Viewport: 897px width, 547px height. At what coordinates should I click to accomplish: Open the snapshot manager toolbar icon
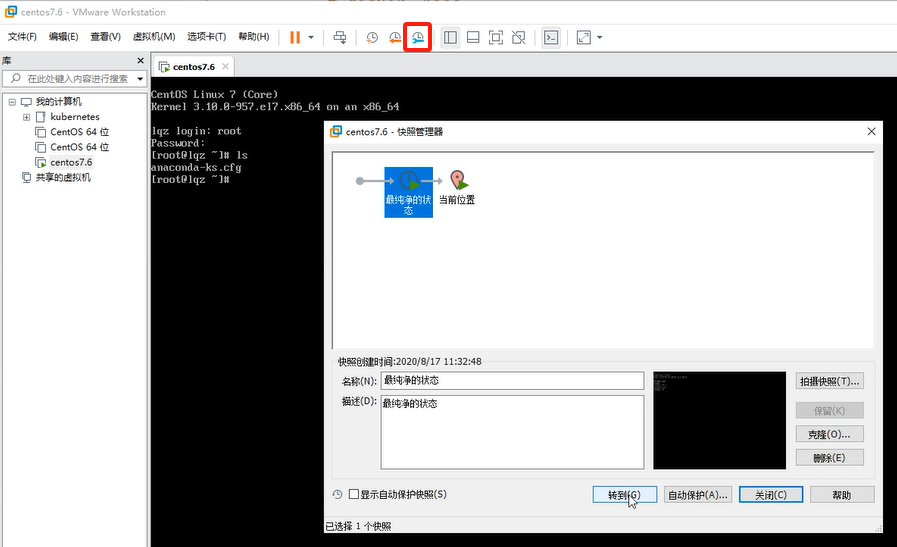418,38
